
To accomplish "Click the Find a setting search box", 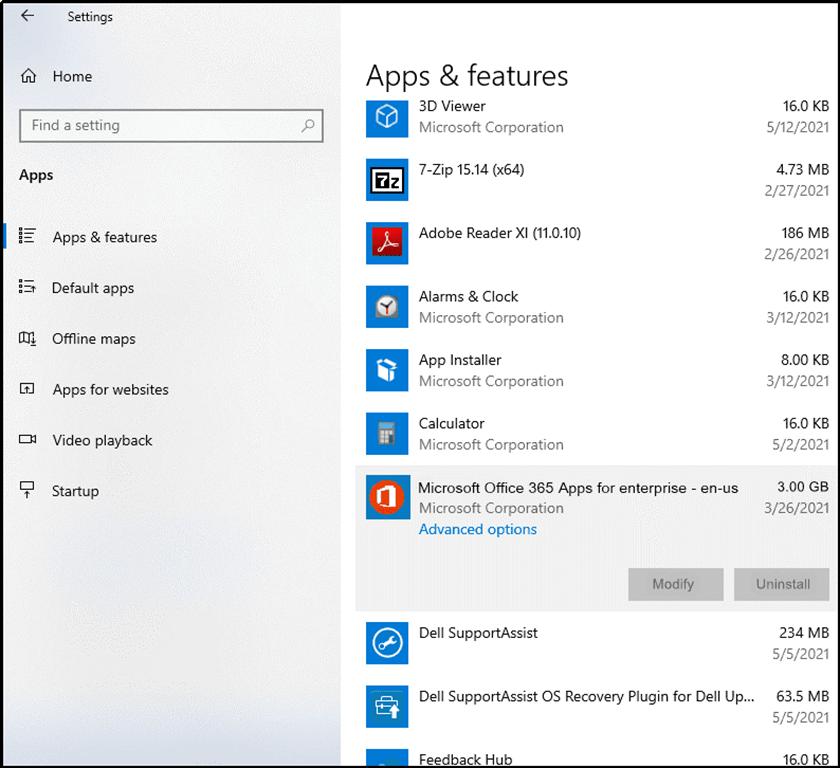I will (x=171, y=126).
